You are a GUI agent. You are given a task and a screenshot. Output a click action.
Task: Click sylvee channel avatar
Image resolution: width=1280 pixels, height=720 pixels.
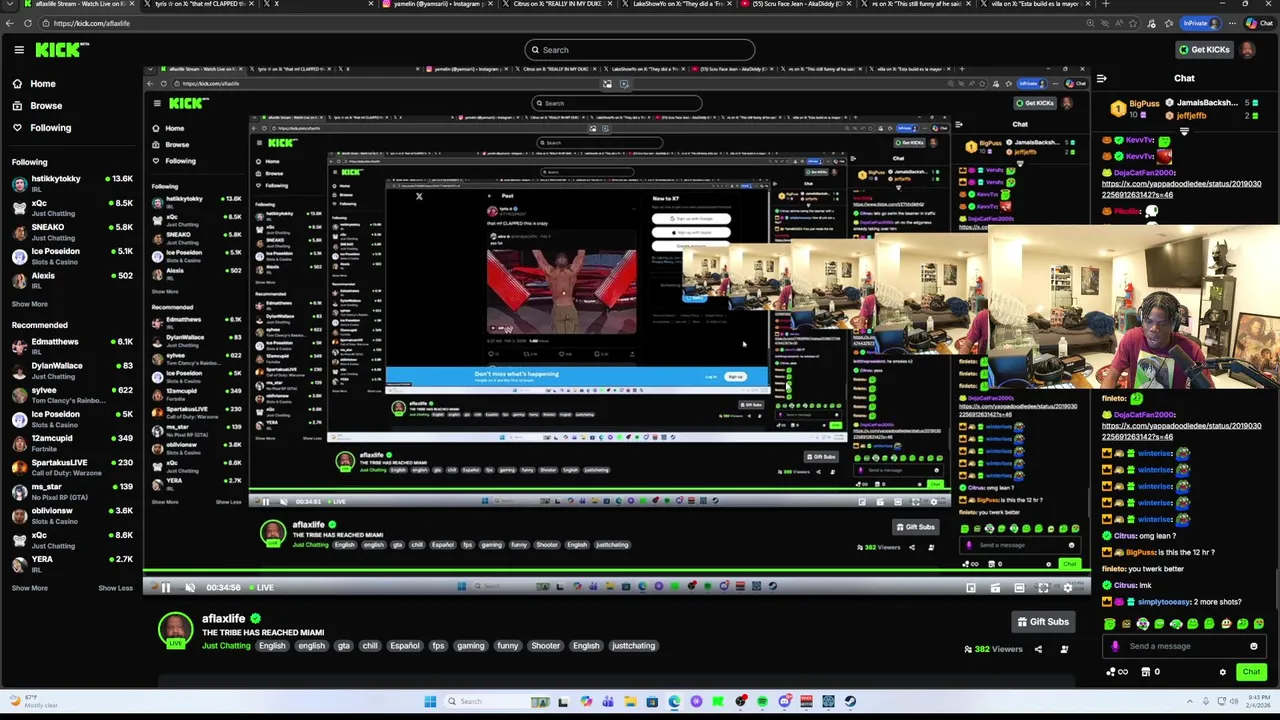pos(19,394)
